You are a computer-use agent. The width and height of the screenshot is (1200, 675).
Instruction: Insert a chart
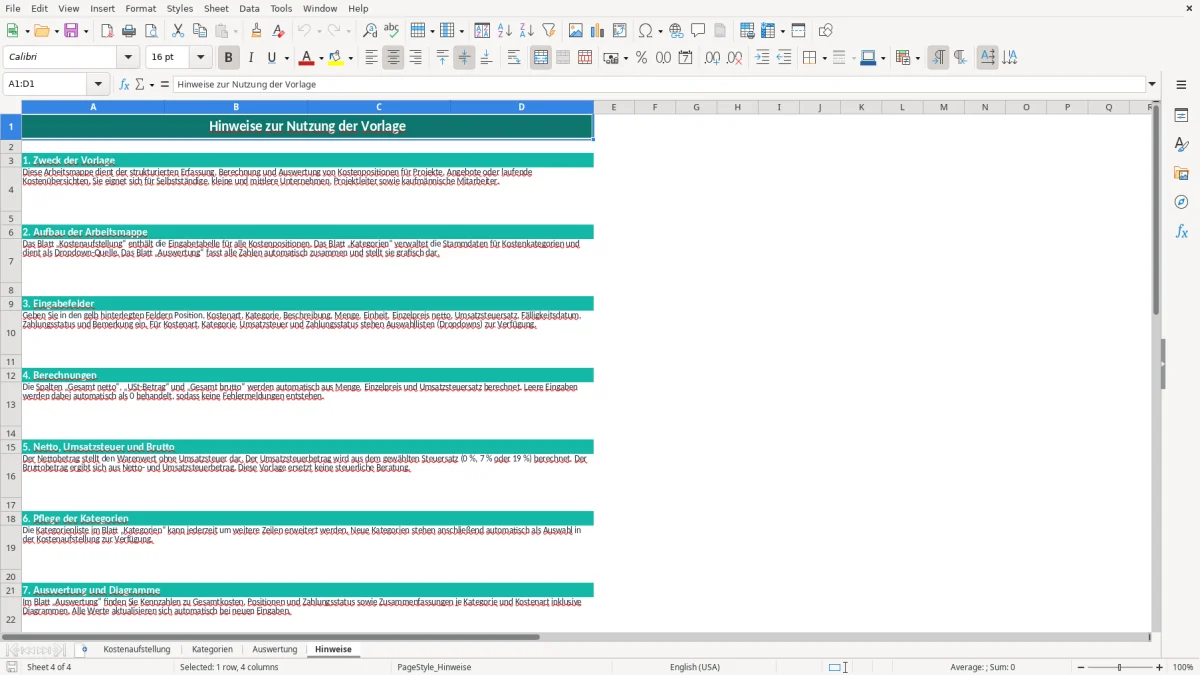coord(598,31)
